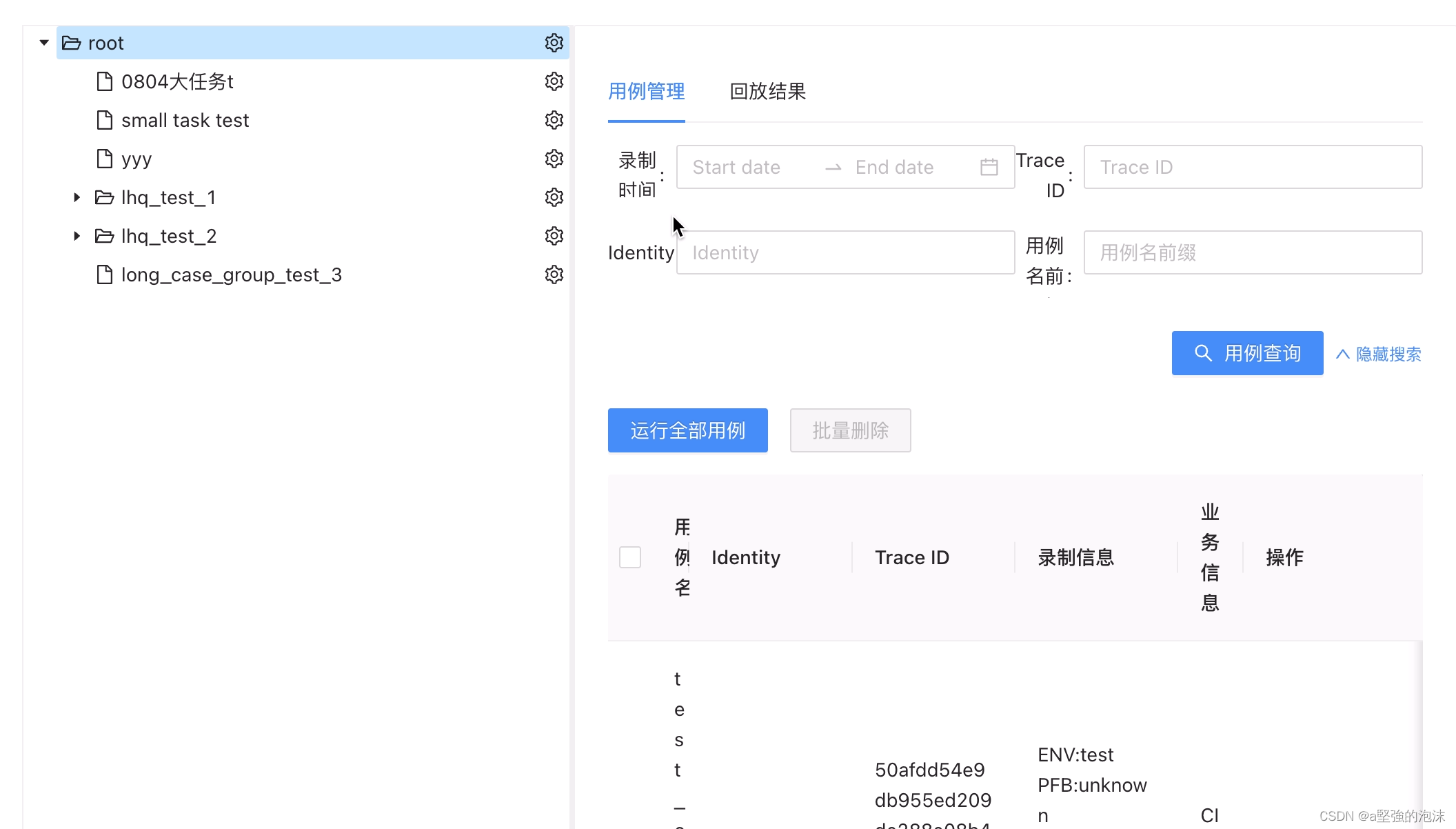This screenshot has width=1456, height=829.
Task: Collapse the search panel via 隐藏搜索
Action: pos(1379,354)
